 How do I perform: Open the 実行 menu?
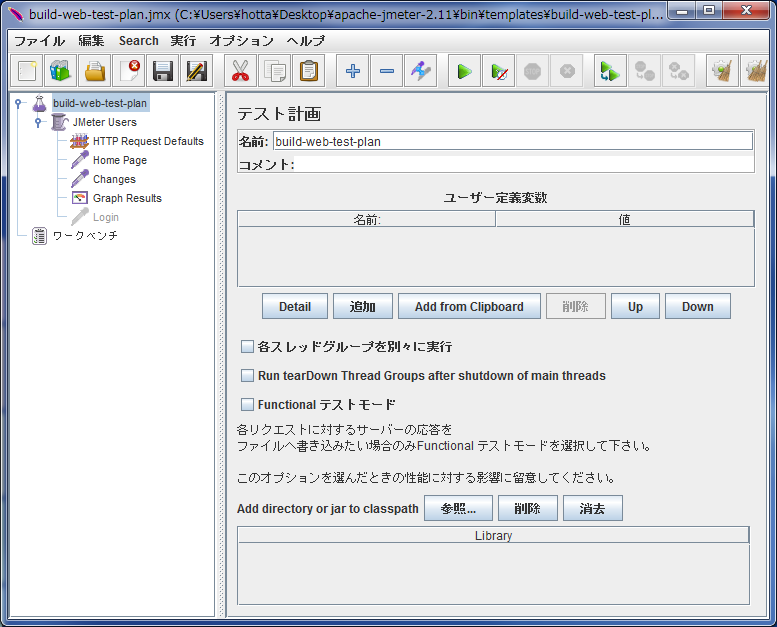tap(183, 41)
